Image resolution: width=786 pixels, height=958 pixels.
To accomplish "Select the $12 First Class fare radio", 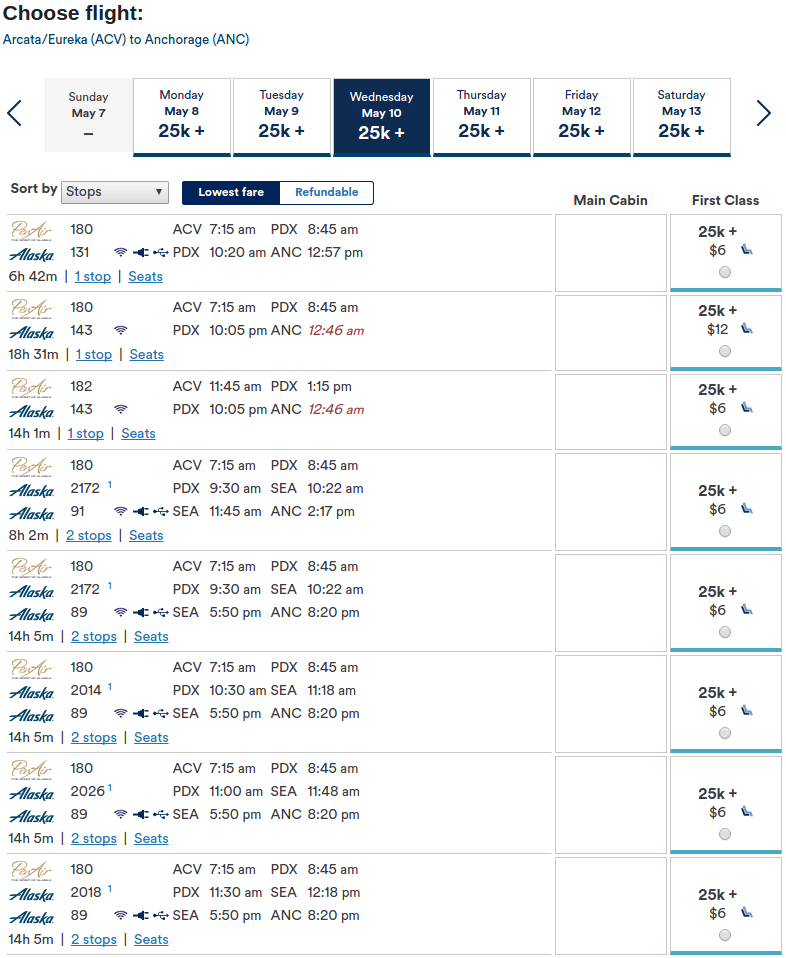I will coord(725,351).
